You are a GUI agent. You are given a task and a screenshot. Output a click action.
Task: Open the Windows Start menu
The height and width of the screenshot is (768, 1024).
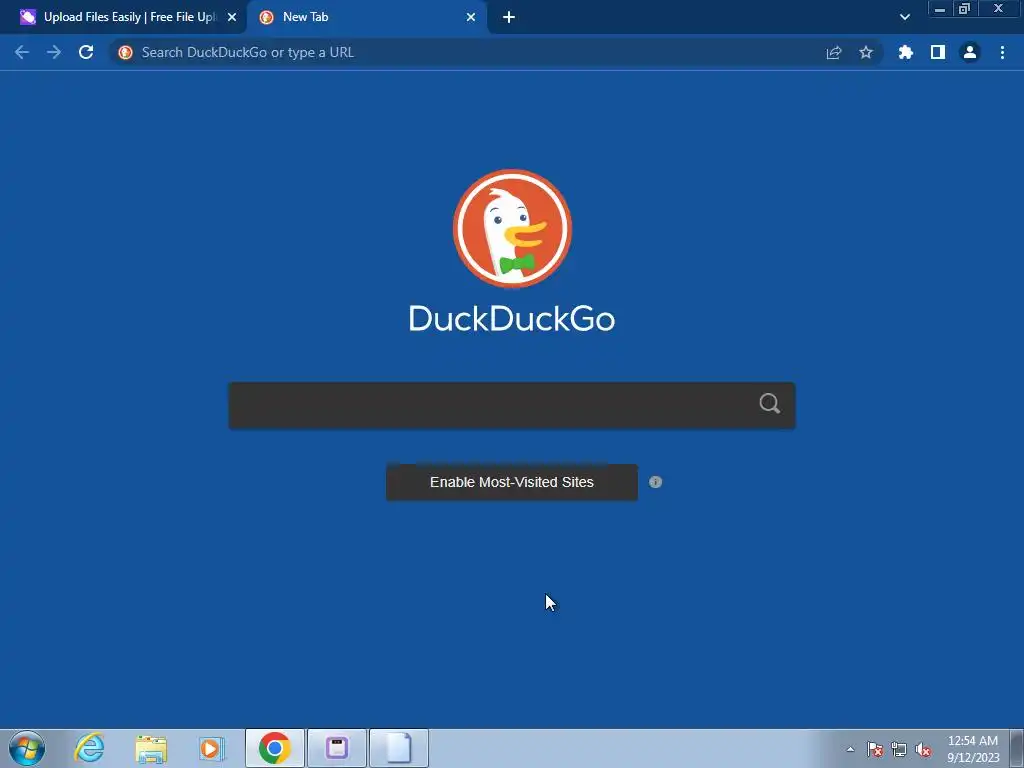point(27,748)
